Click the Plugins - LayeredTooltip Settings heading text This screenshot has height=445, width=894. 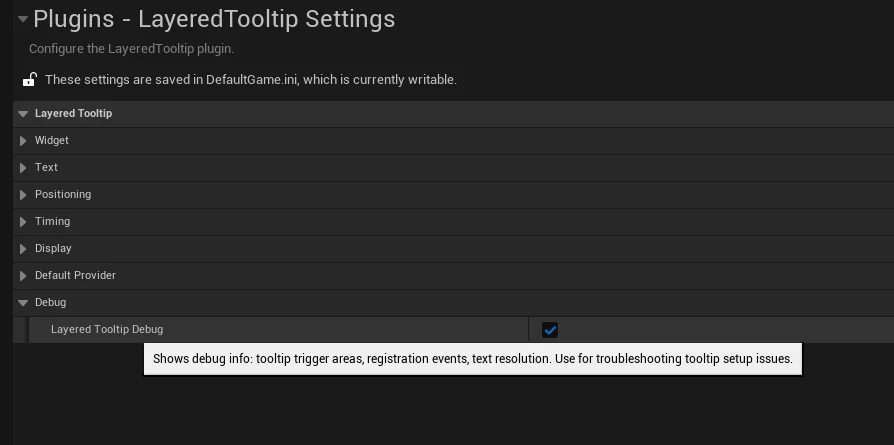coord(214,19)
